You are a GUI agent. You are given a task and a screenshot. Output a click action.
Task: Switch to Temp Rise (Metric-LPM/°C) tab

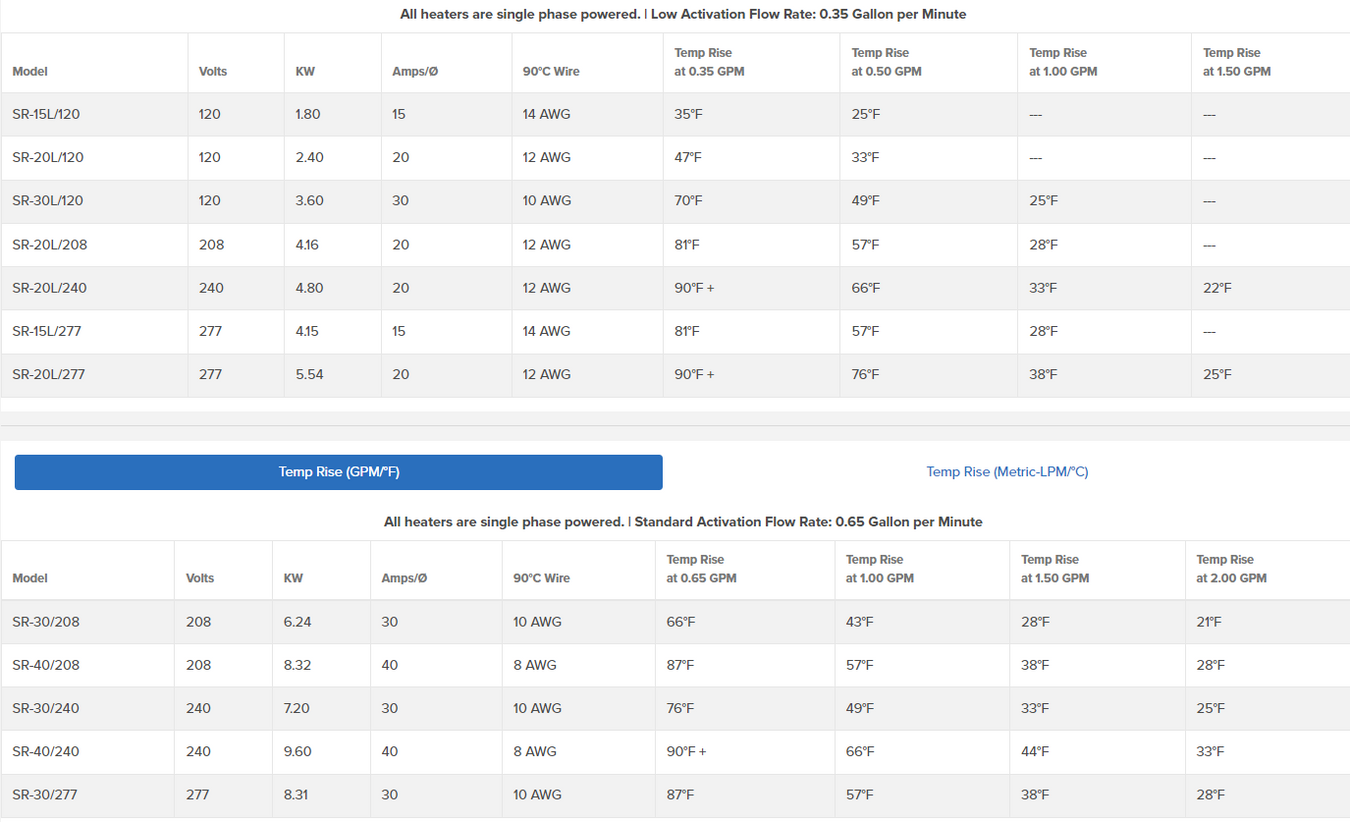(x=1006, y=472)
